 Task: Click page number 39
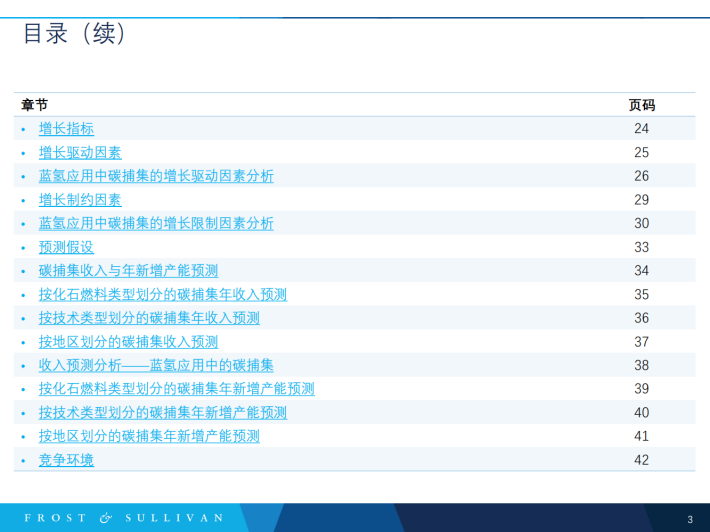pos(641,389)
